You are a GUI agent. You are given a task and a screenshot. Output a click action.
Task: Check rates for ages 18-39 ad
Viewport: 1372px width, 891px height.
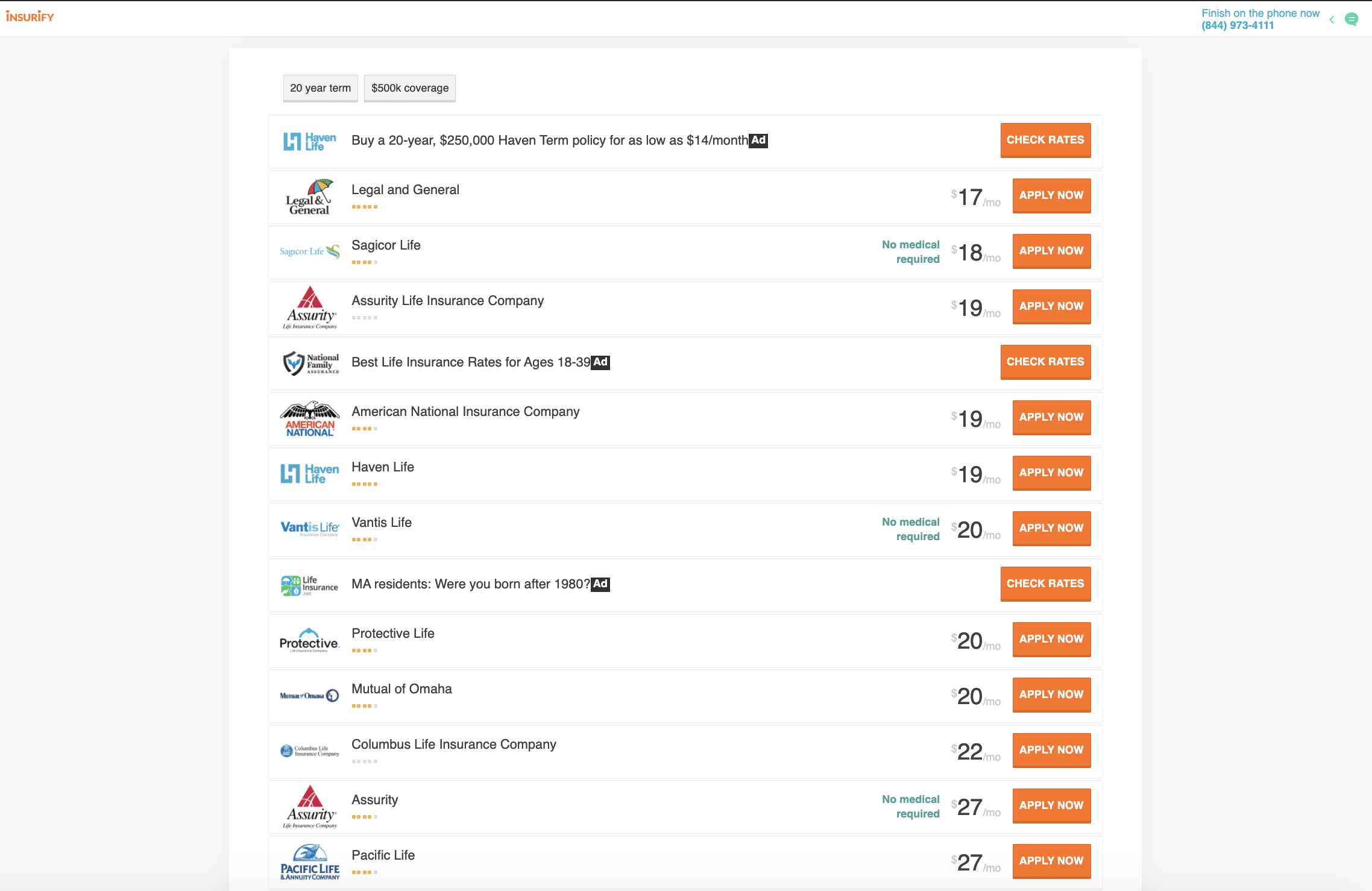pyautogui.click(x=1045, y=362)
